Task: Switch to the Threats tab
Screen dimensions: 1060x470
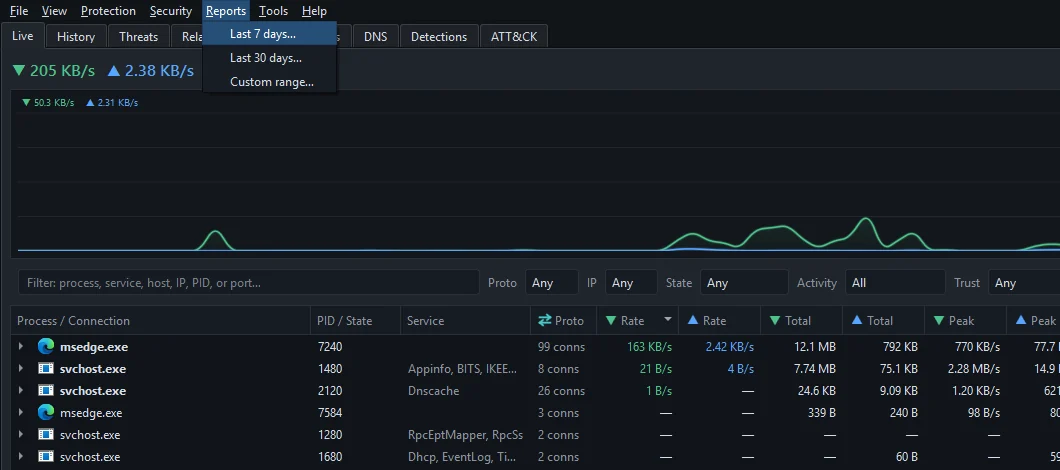Action: coord(139,37)
